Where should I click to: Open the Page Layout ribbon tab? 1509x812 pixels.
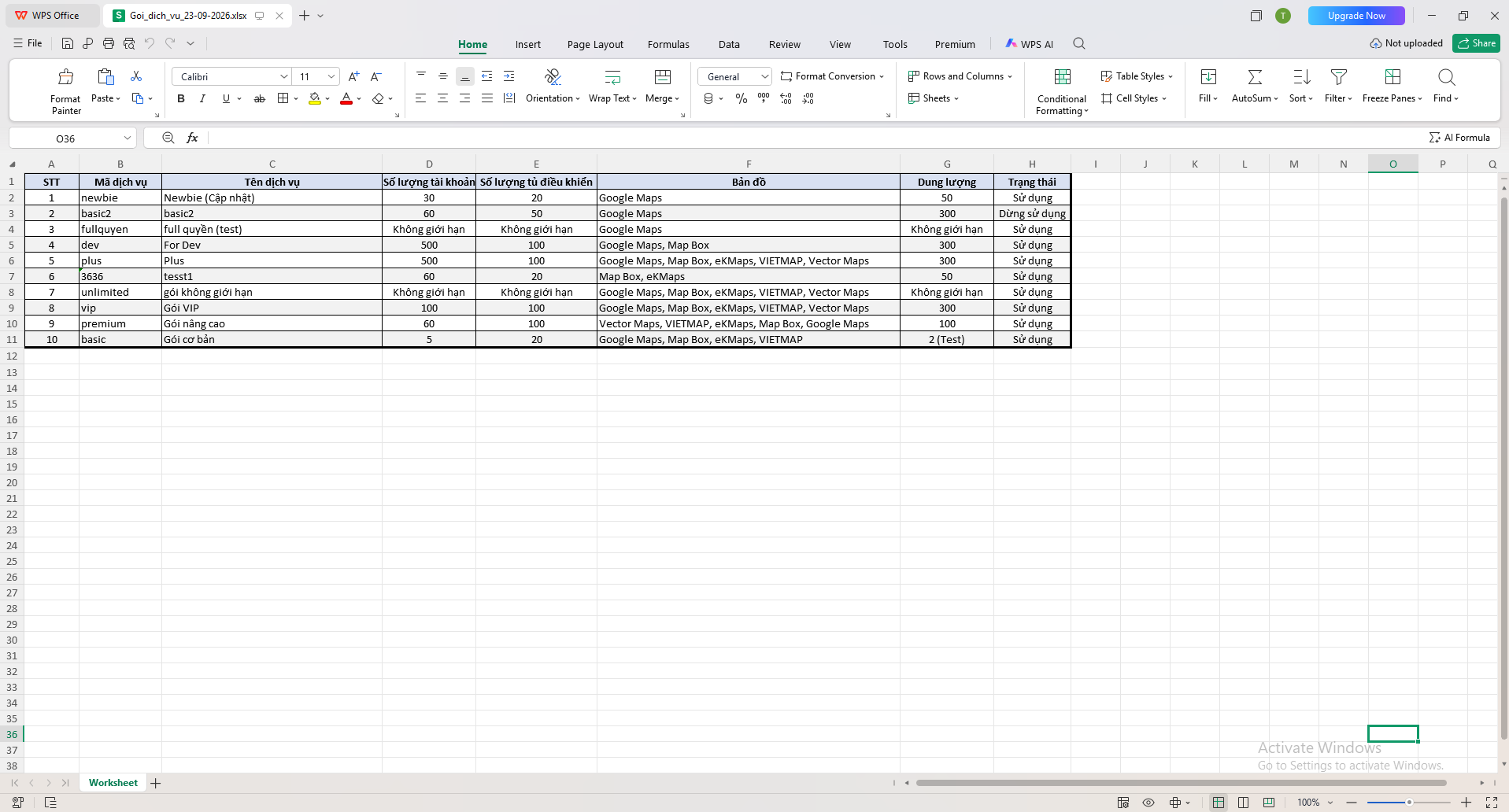(x=595, y=44)
